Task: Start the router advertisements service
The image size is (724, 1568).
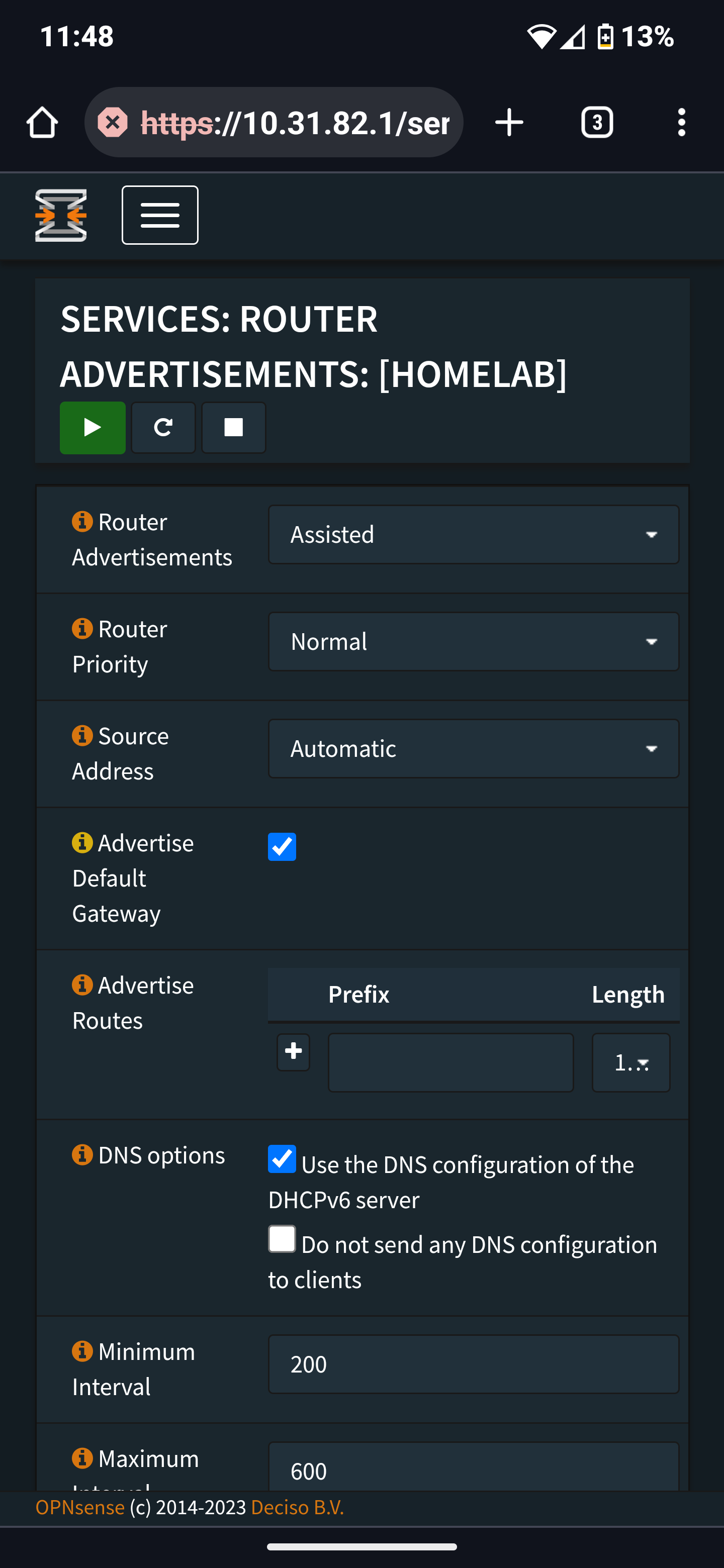Action: [93, 427]
